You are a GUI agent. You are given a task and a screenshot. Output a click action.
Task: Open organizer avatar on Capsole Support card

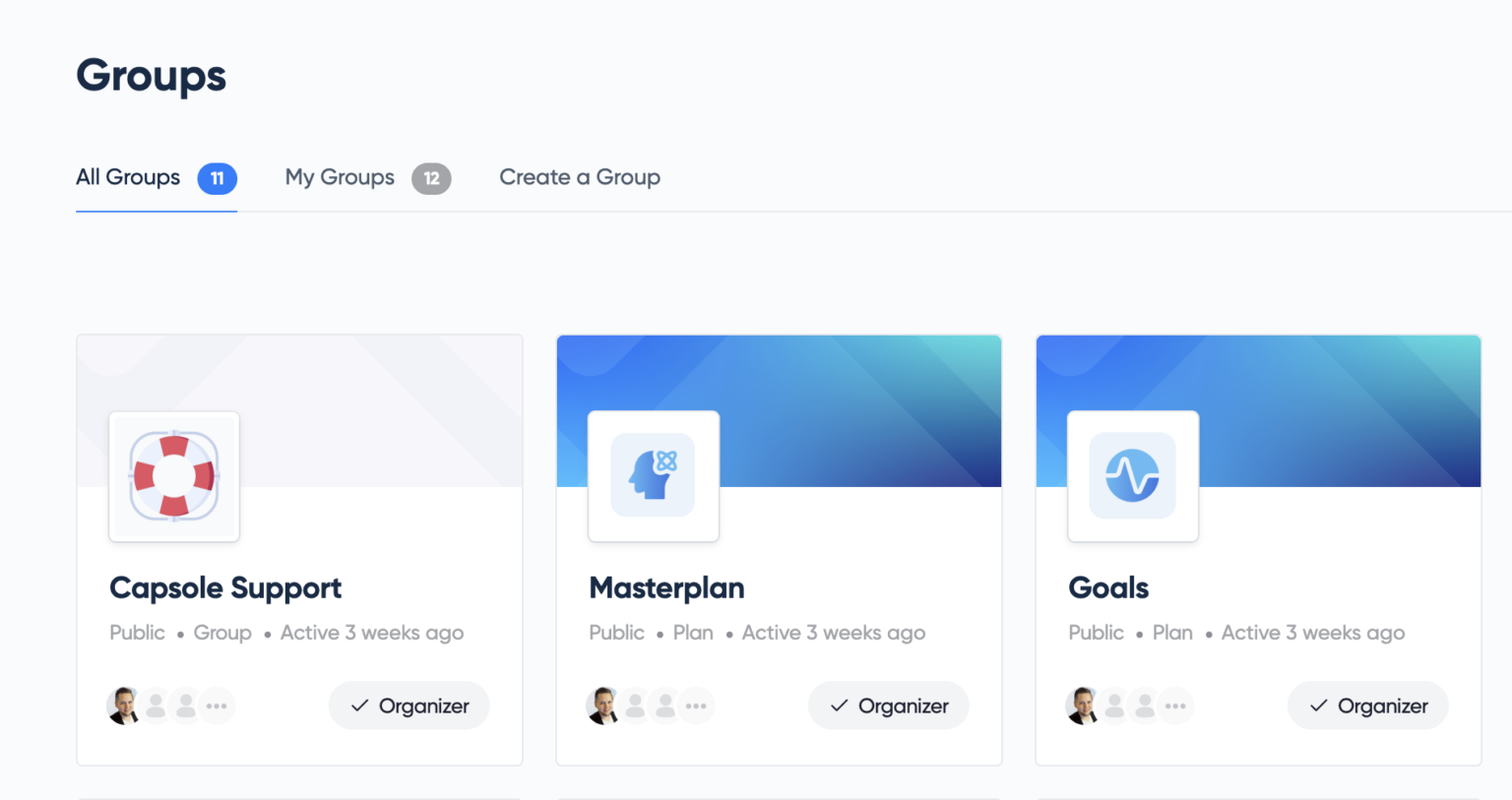click(123, 706)
